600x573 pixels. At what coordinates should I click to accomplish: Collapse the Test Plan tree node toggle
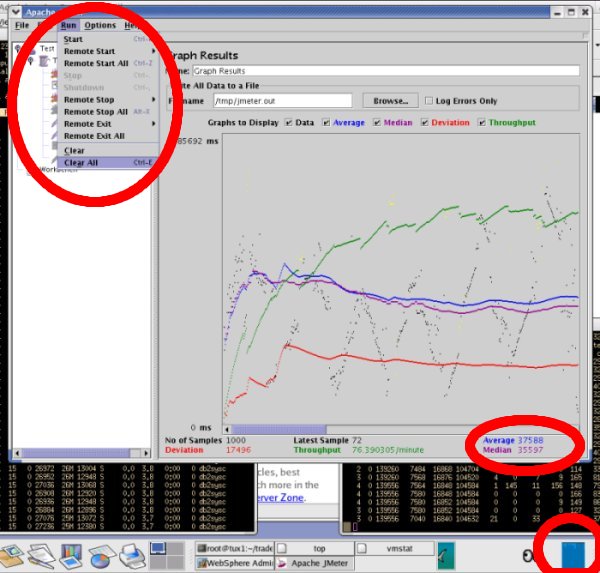tap(18, 49)
